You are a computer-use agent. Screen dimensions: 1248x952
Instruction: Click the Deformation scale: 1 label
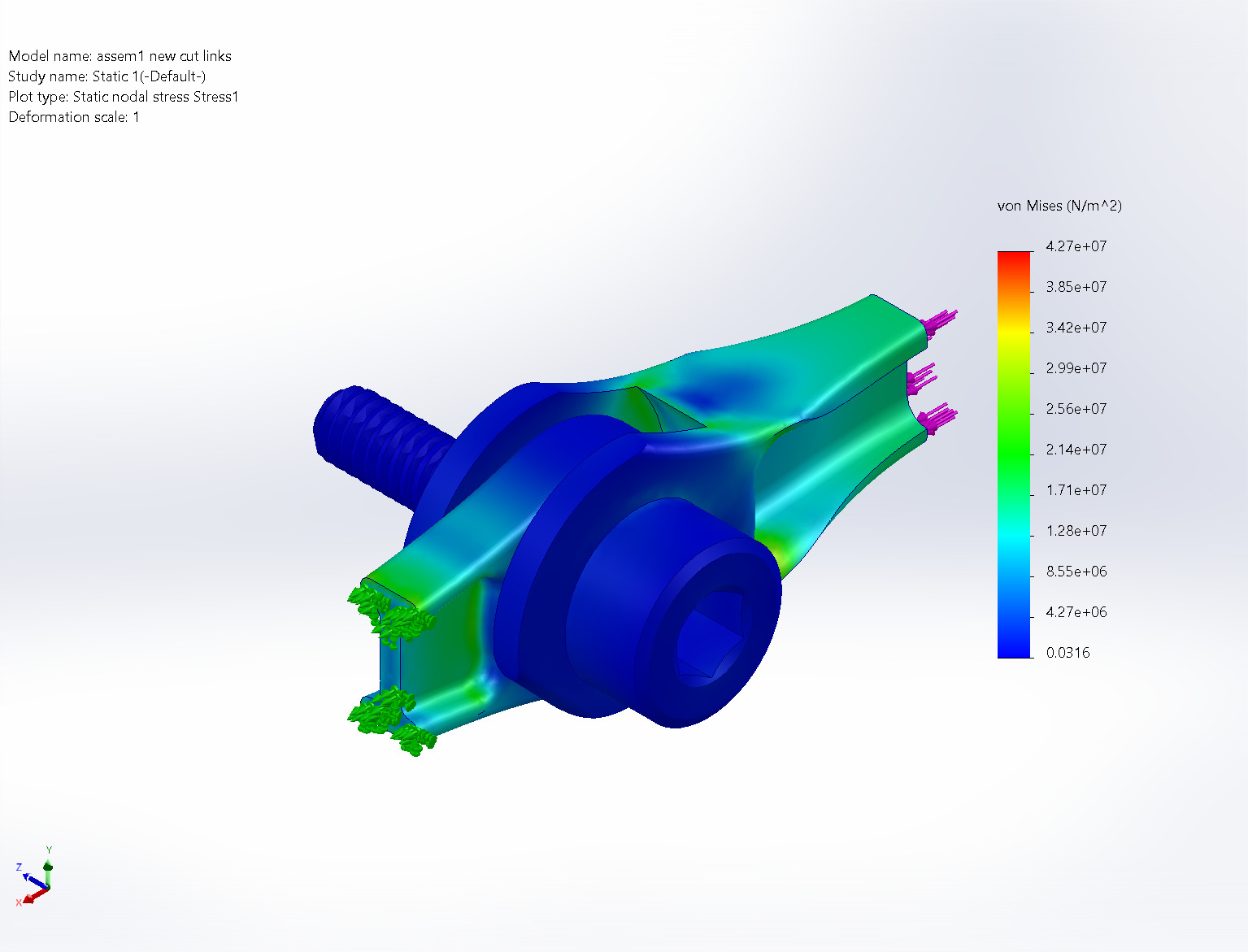coord(73,116)
